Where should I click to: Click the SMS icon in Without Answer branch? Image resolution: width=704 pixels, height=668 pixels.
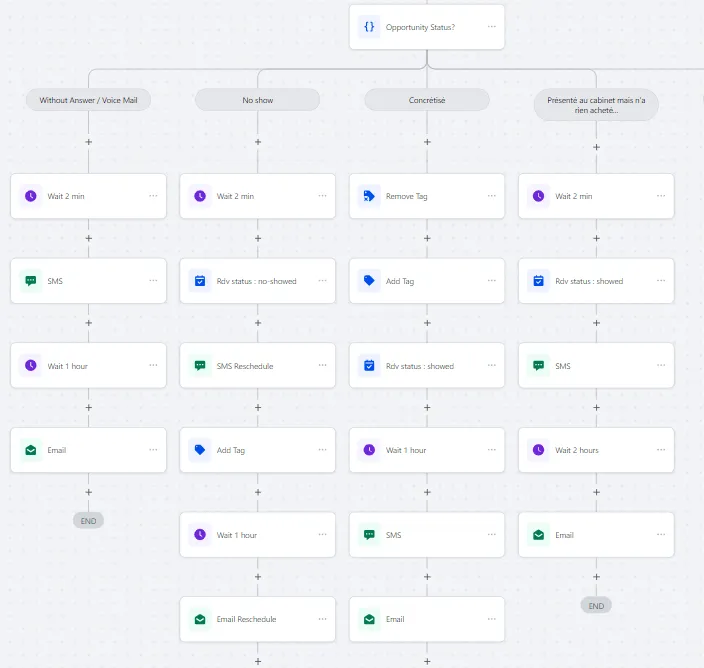[31, 281]
